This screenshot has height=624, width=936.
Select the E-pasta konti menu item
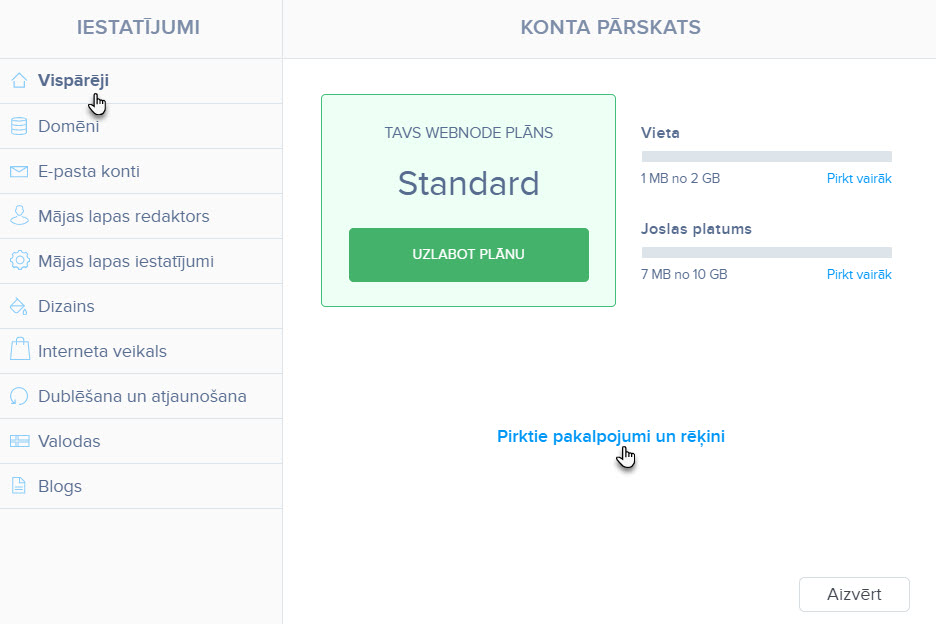click(141, 171)
